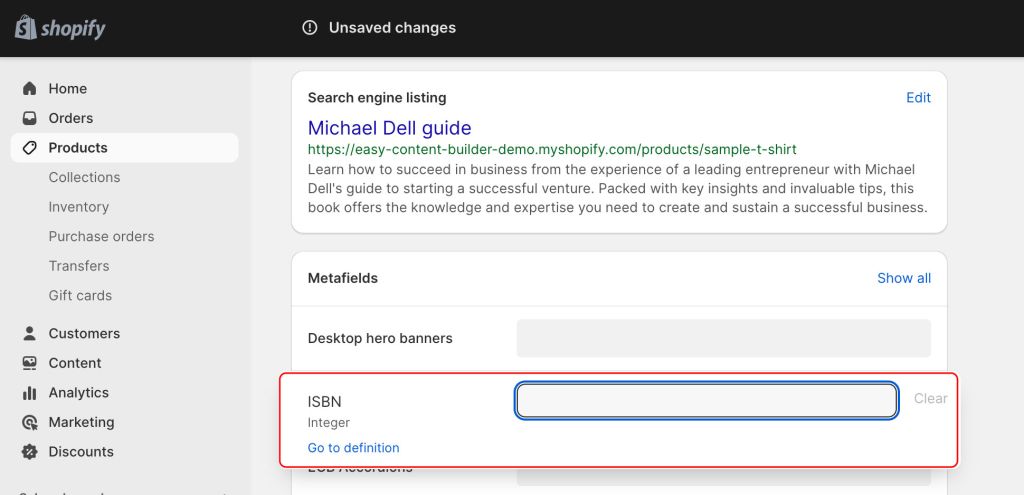Edit the search engine listing

pyautogui.click(x=918, y=98)
